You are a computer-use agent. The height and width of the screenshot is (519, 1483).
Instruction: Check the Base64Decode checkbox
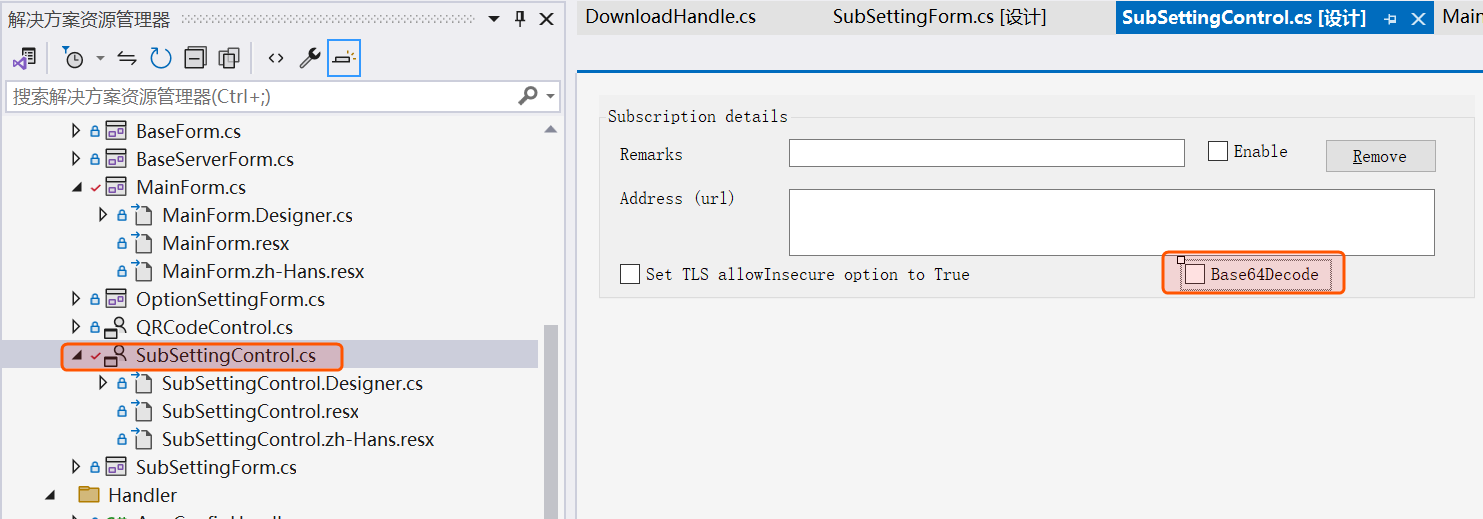pyautogui.click(x=1195, y=274)
